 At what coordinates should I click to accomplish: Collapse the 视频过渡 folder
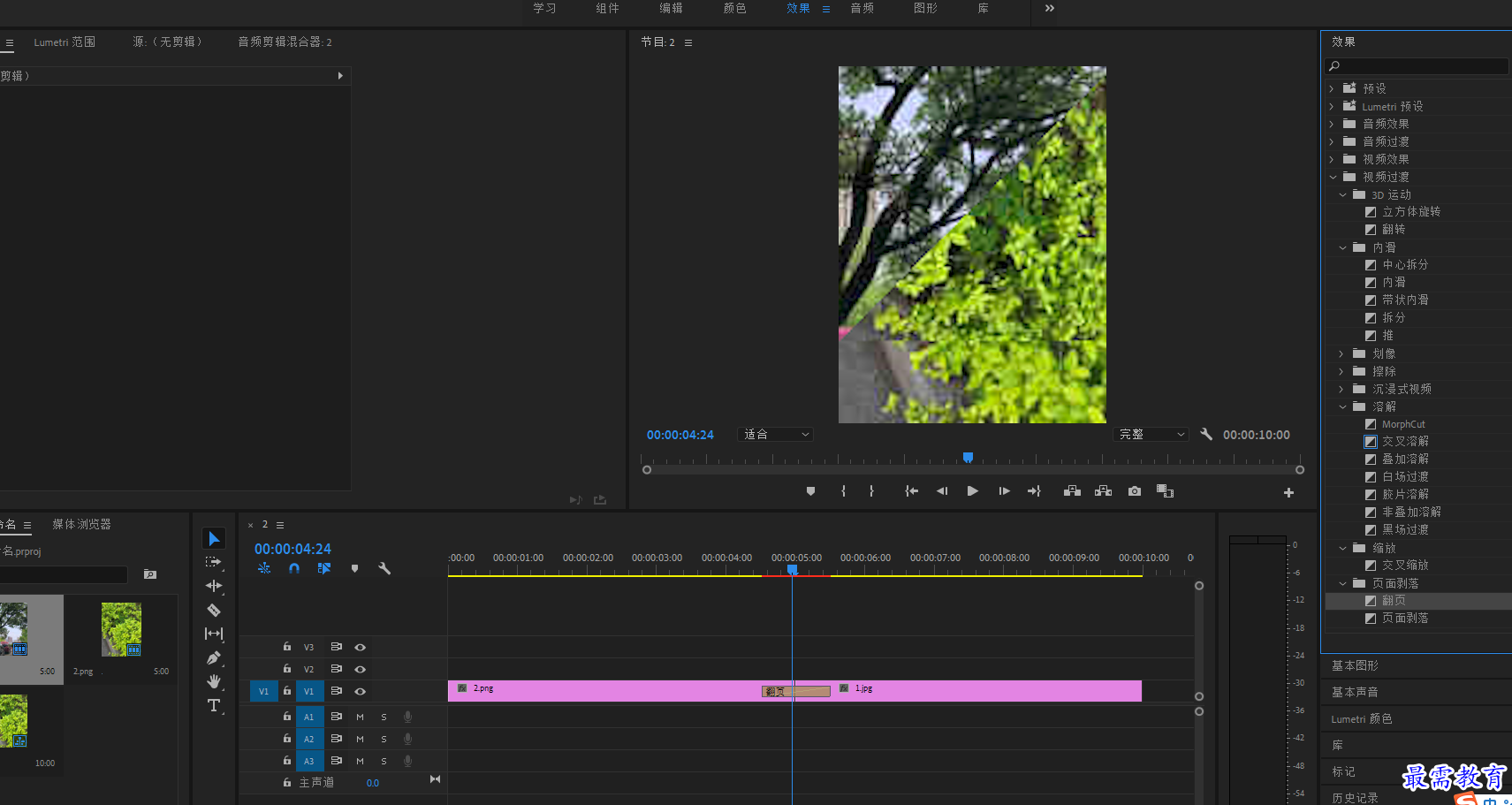pyautogui.click(x=1333, y=177)
